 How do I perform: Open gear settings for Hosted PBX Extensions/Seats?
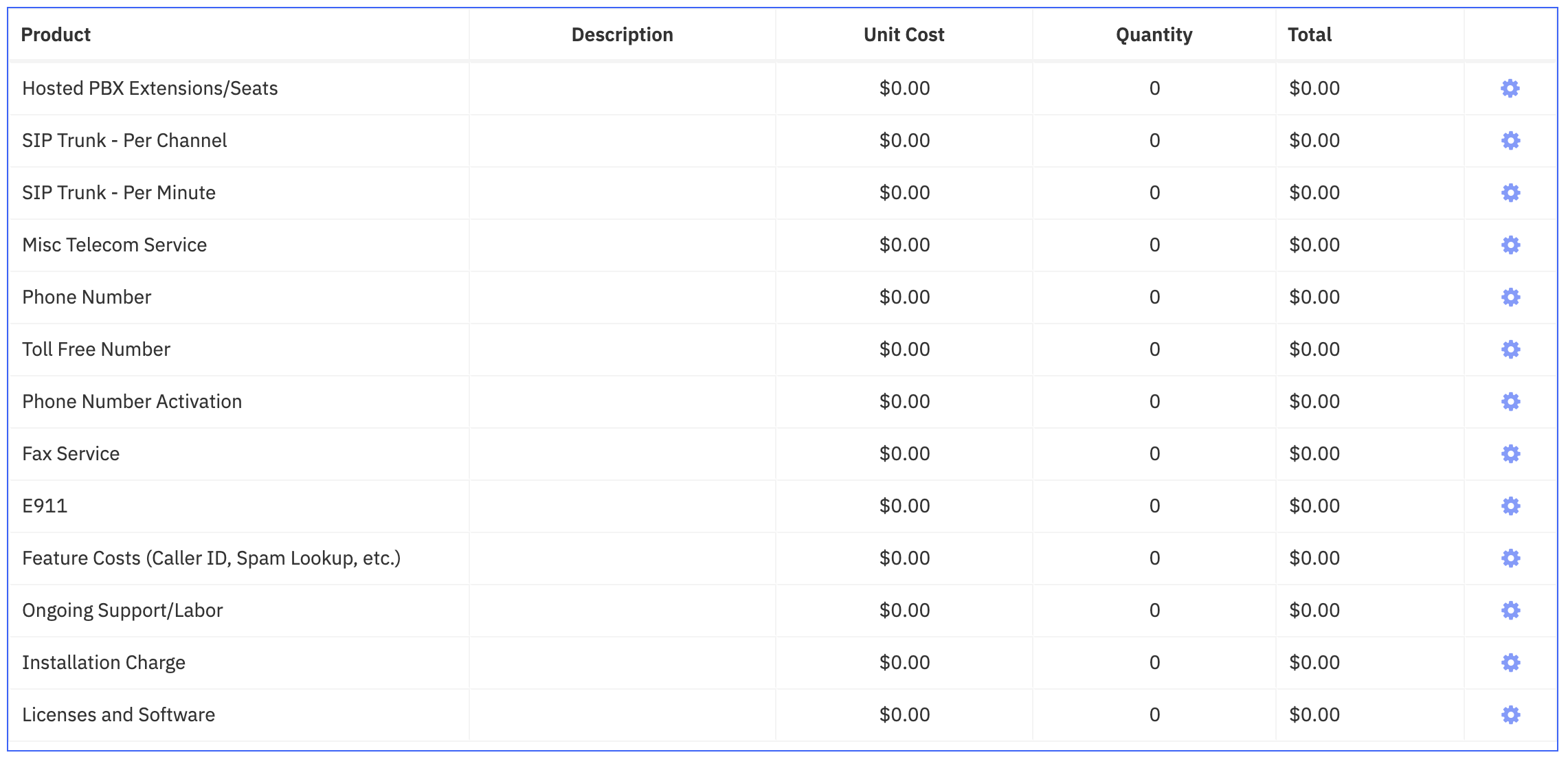1510,88
